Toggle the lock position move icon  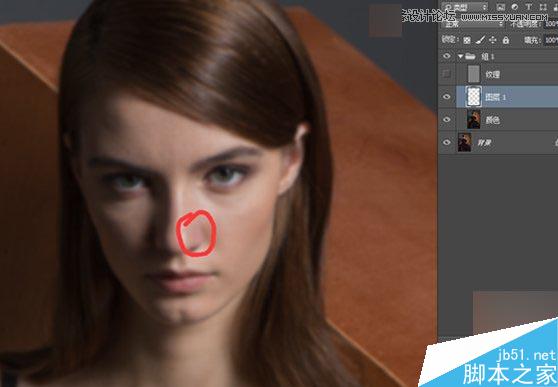[x=493, y=40]
